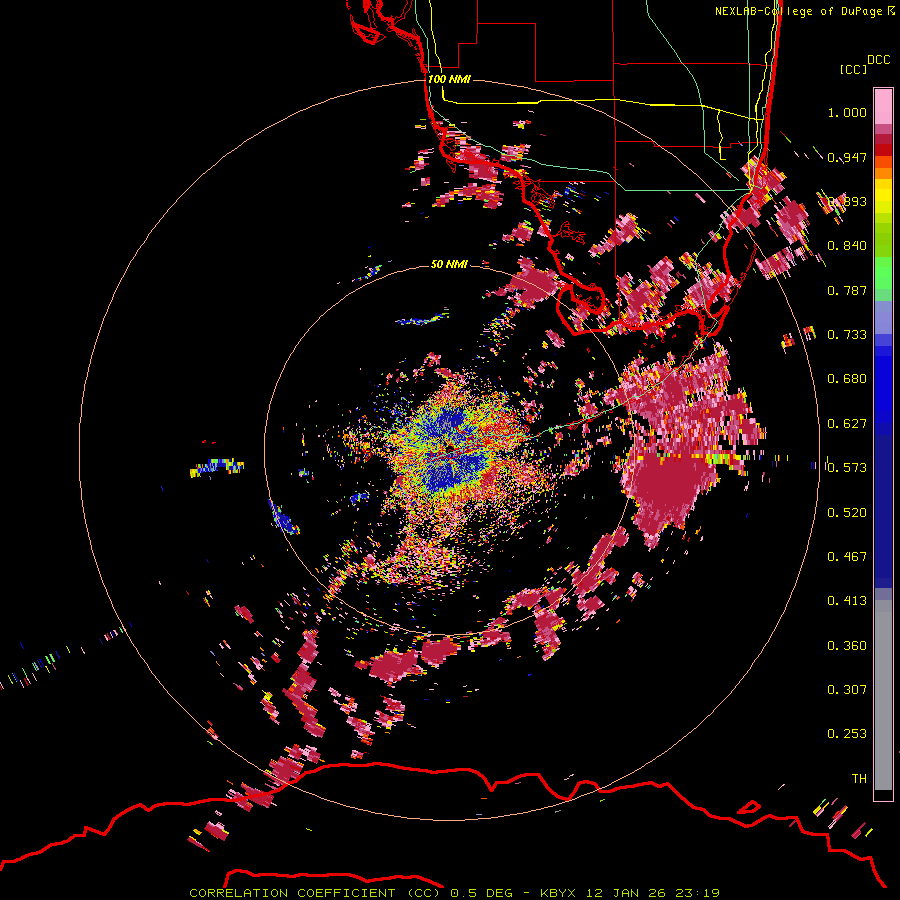The width and height of the screenshot is (900, 900).
Task: Click the 0.893 scale value
Action: 847,201
